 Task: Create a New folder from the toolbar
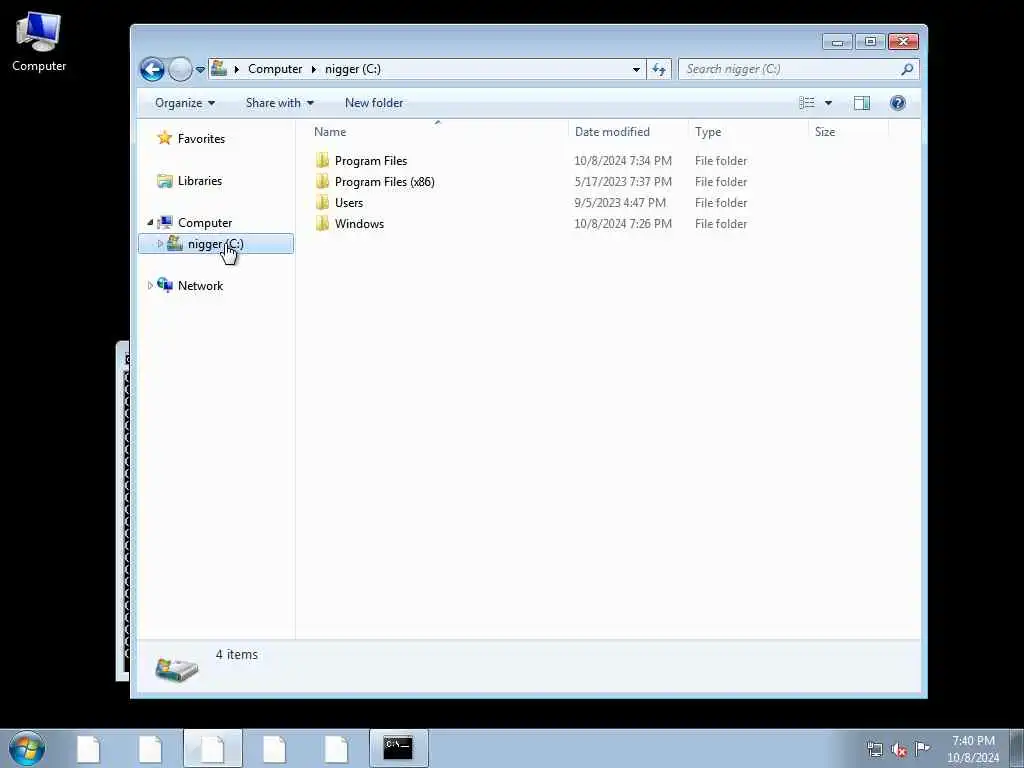click(374, 103)
